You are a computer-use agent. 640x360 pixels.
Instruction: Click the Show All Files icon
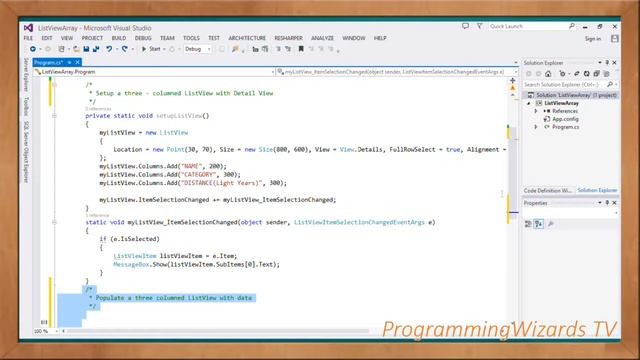pos(607,74)
